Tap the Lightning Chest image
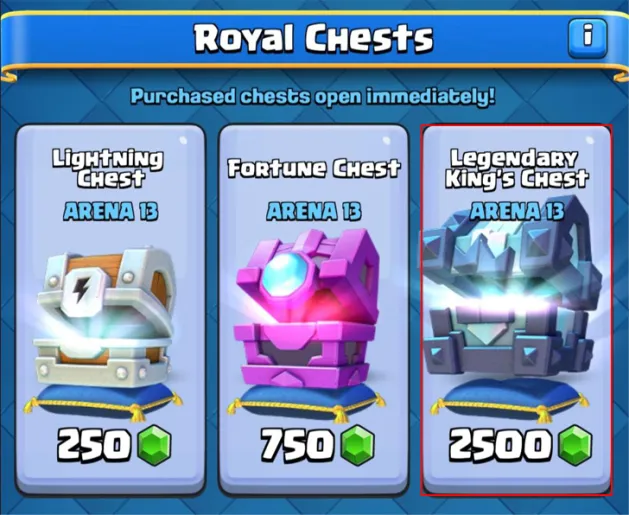 [106, 319]
